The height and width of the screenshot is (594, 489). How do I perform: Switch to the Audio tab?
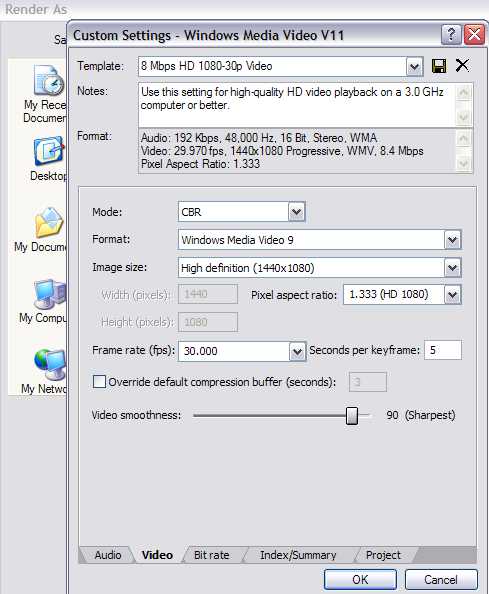108,555
